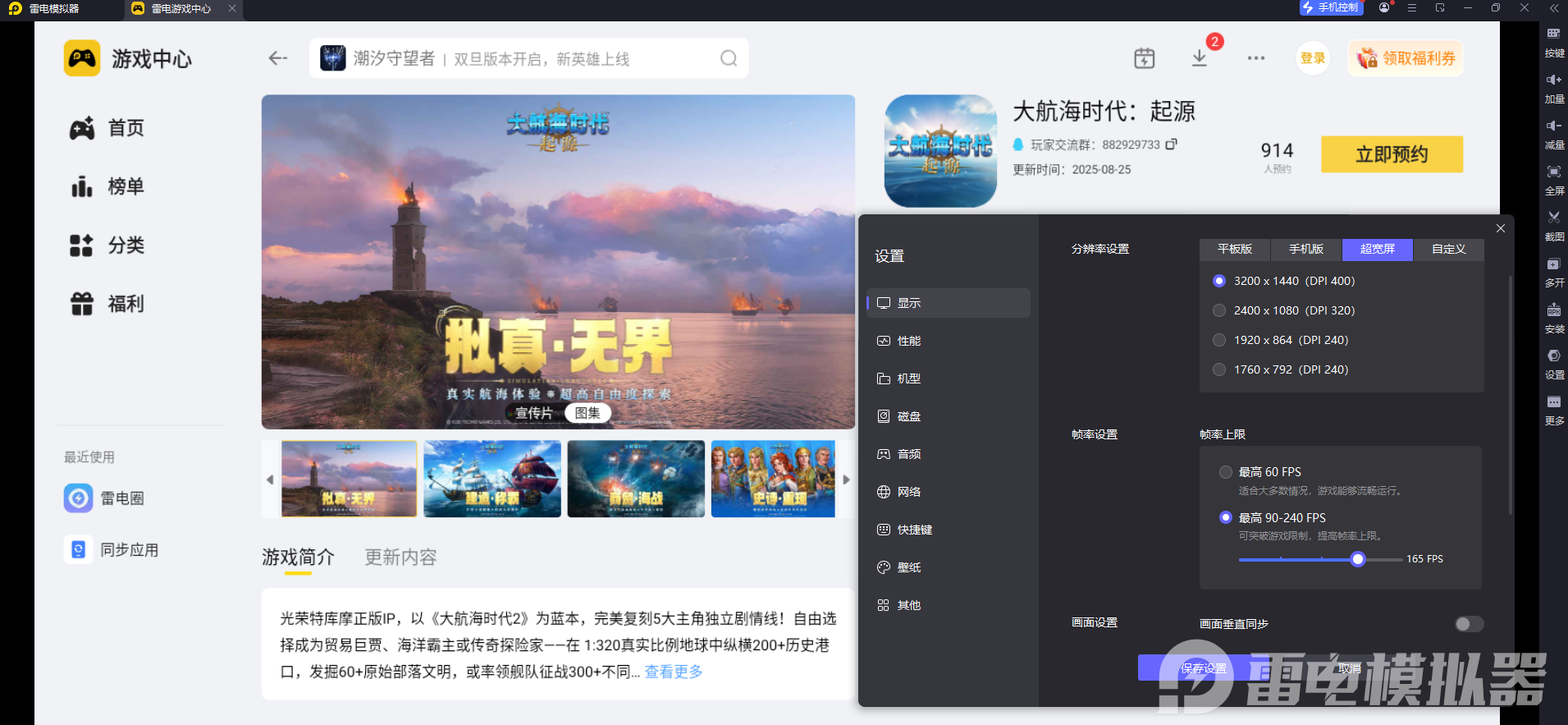Select the pirate ship screenshot thumbnail

(x=492, y=479)
